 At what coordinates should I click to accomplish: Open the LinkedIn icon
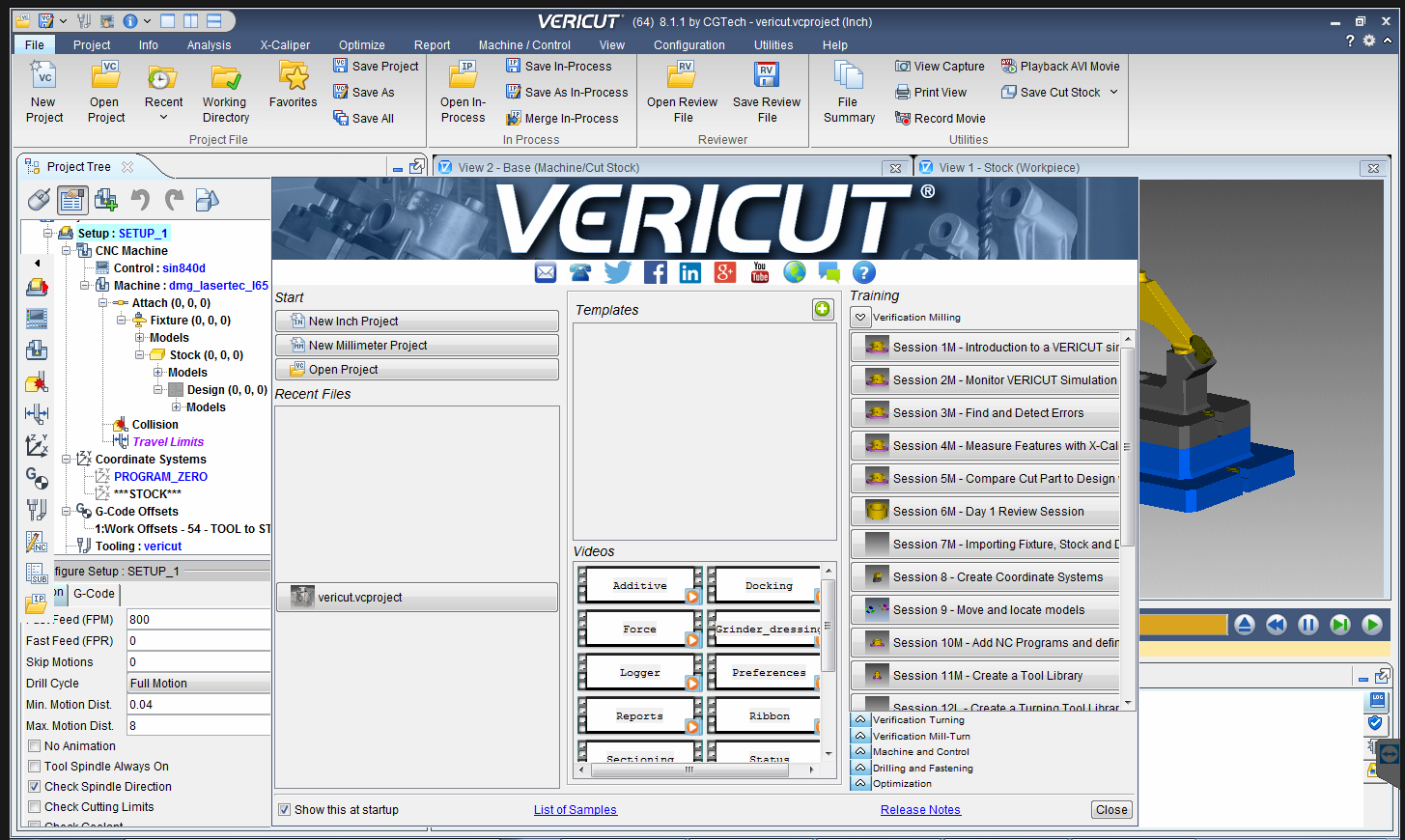click(x=690, y=272)
